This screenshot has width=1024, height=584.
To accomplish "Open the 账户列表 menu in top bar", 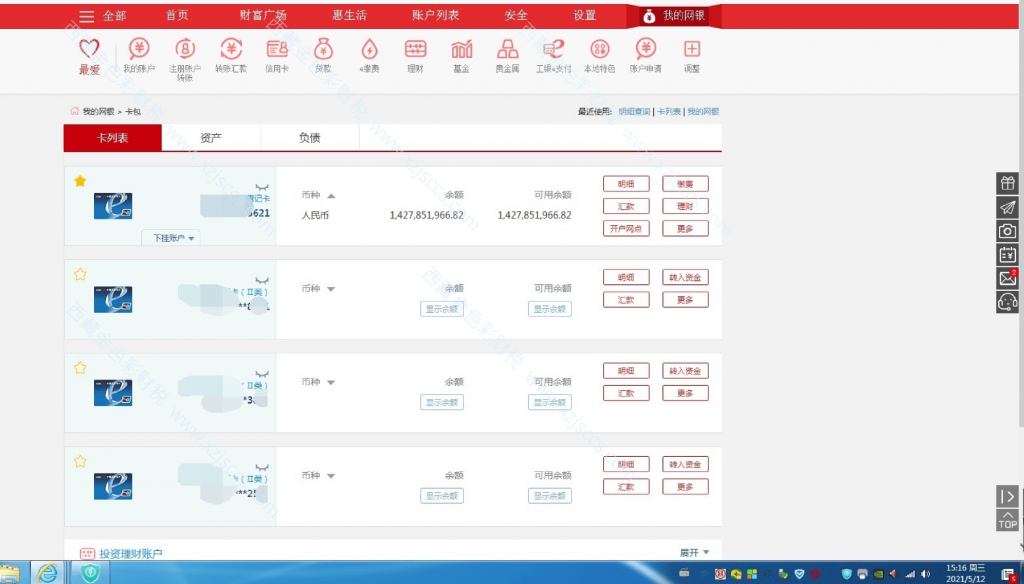I will click(435, 15).
